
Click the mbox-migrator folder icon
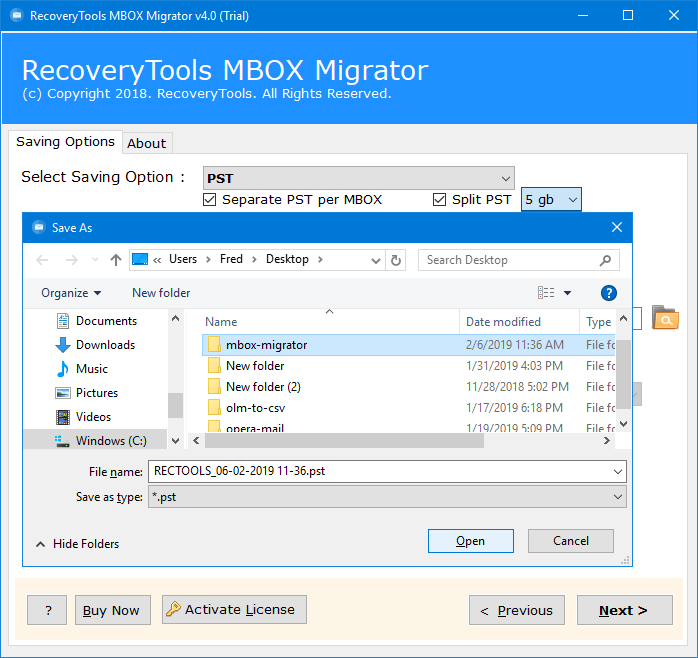214,345
